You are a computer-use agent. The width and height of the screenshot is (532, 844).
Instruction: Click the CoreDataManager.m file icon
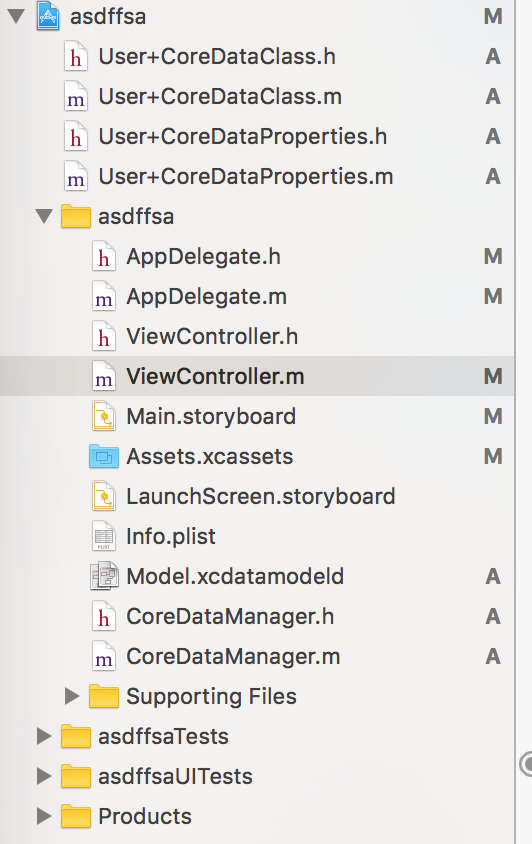(x=104, y=656)
